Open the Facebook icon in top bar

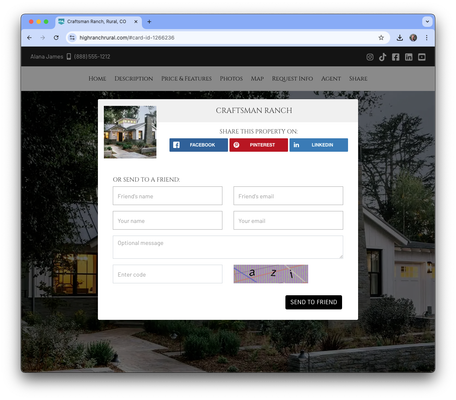click(x=395, y=57)
